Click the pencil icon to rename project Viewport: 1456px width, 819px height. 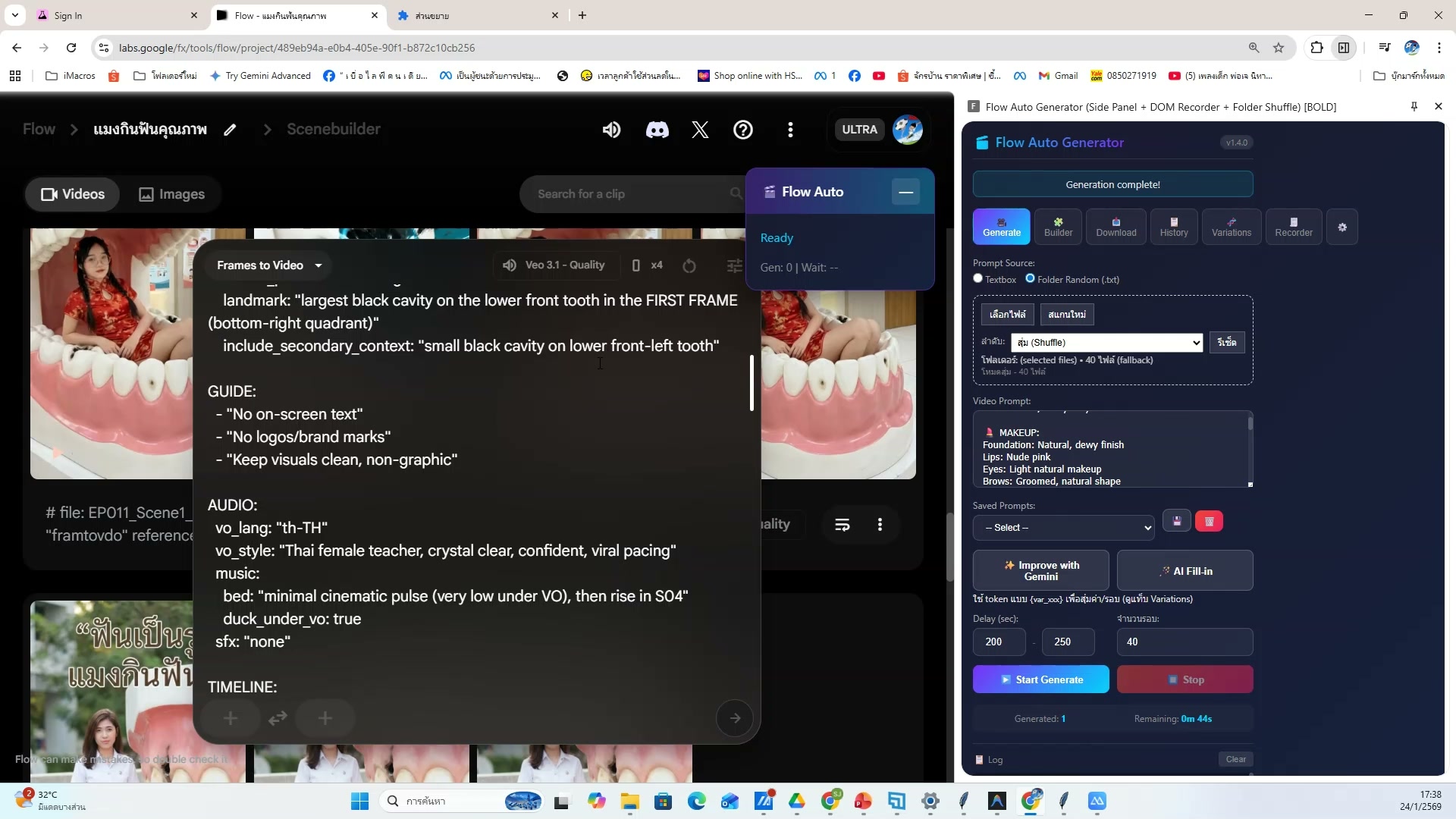[230, 130]
